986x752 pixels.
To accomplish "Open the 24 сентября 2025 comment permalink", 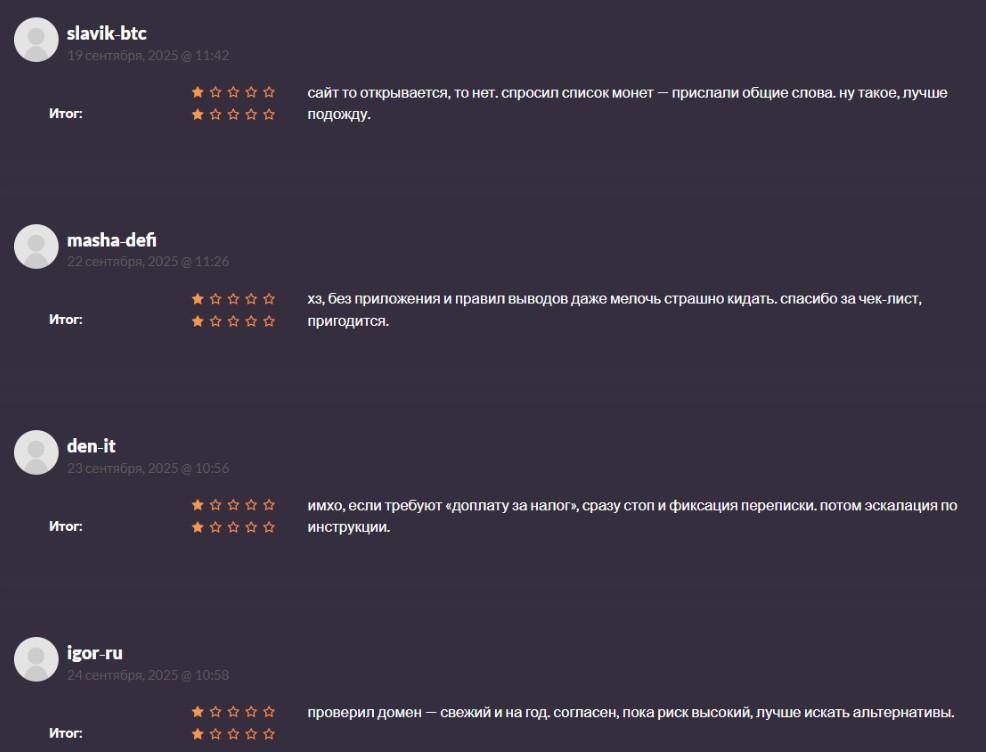I will [x=148, y=675].
